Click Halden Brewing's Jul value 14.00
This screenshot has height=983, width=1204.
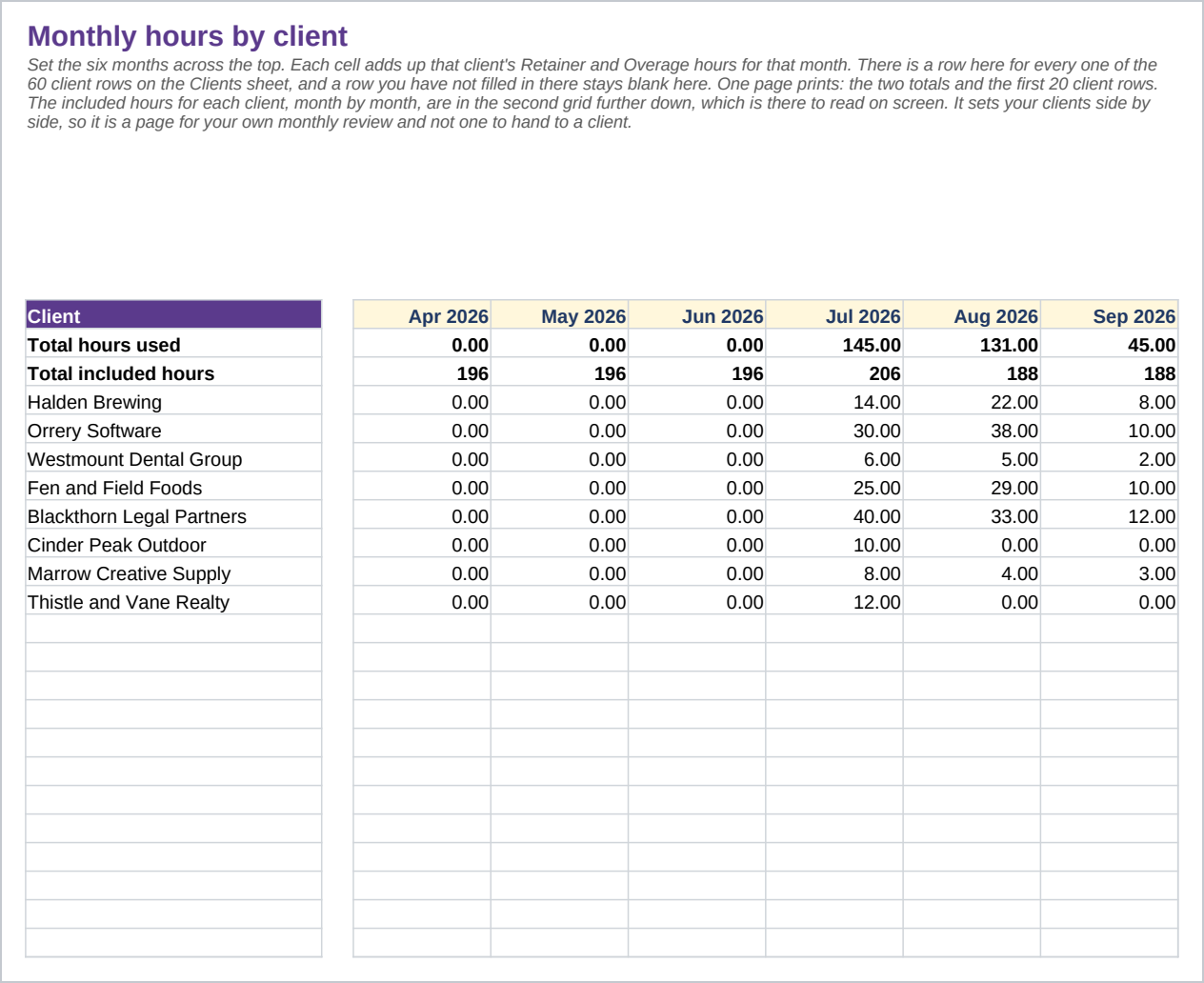[x=834, y=401]
